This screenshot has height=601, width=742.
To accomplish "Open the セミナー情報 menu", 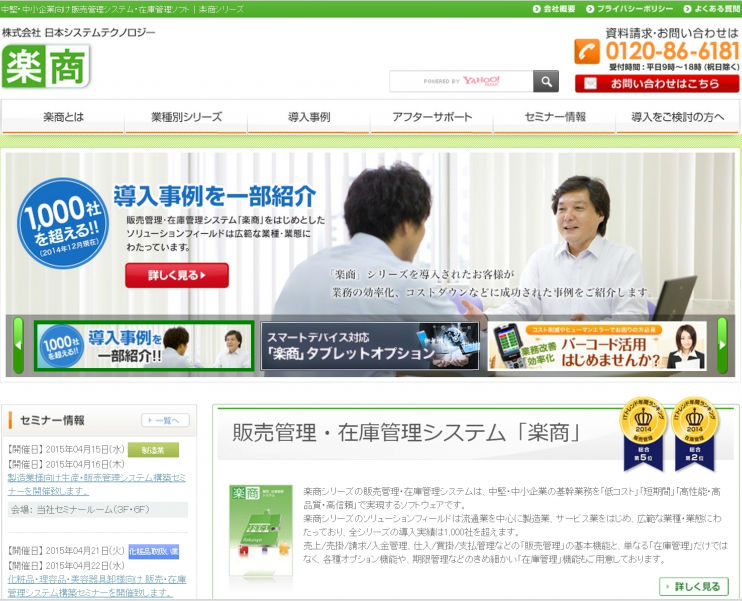I will click(555, 117).
